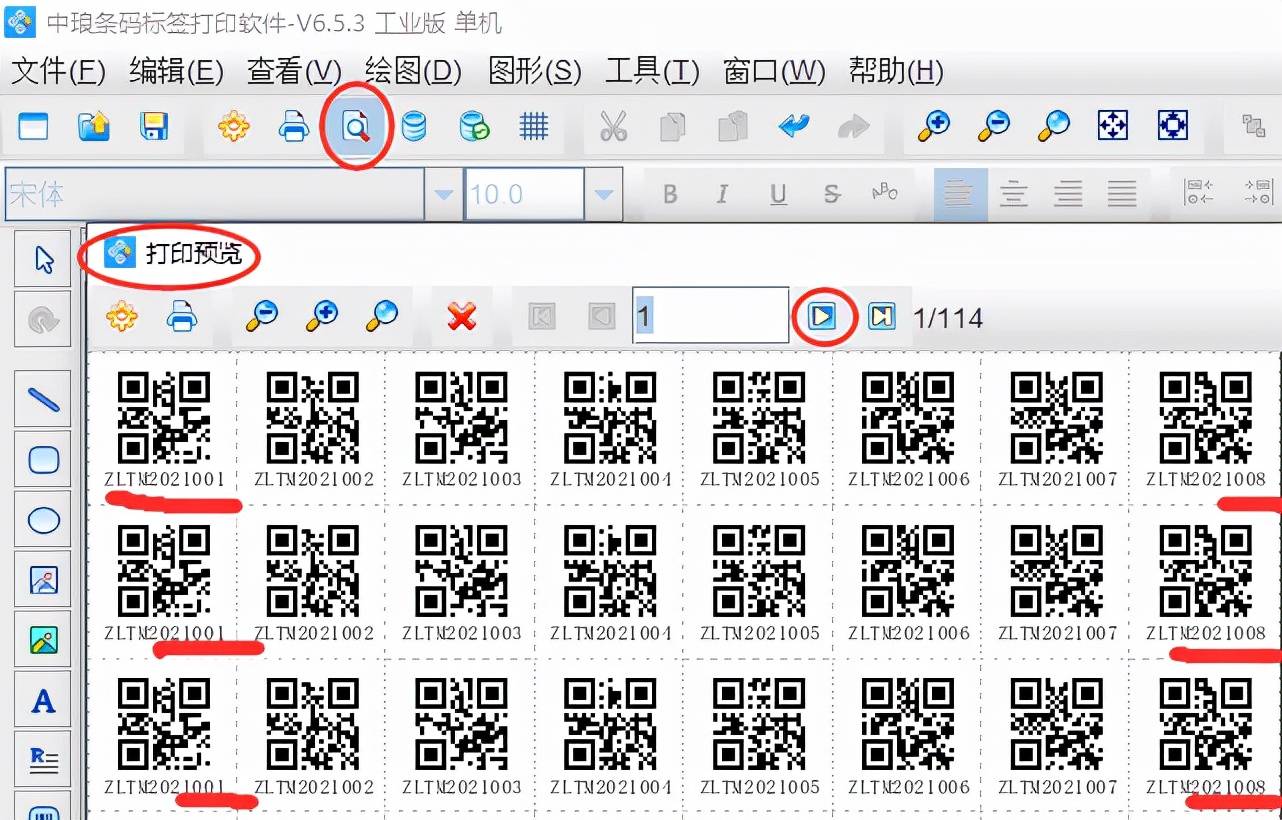
Task: Open the database settings icon
Action: tap(413, 126)
